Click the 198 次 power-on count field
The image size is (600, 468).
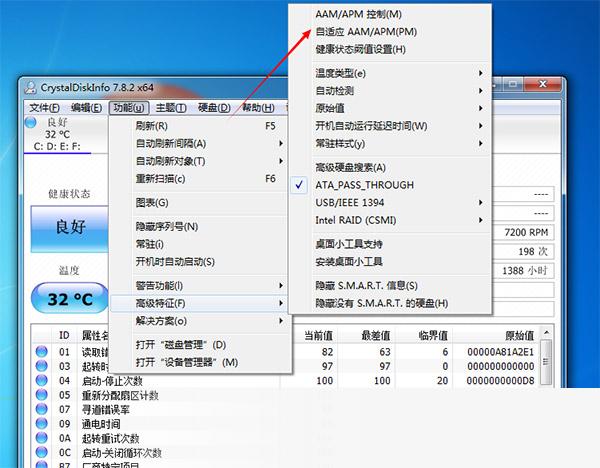pos(523,251)
